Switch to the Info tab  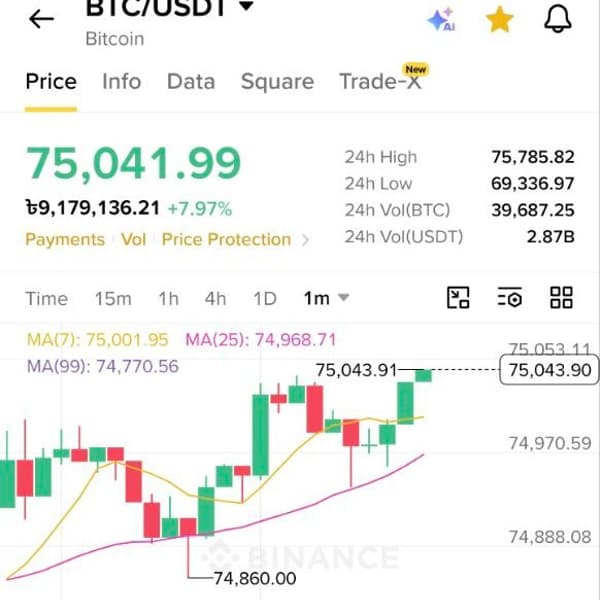click(122, 82)
